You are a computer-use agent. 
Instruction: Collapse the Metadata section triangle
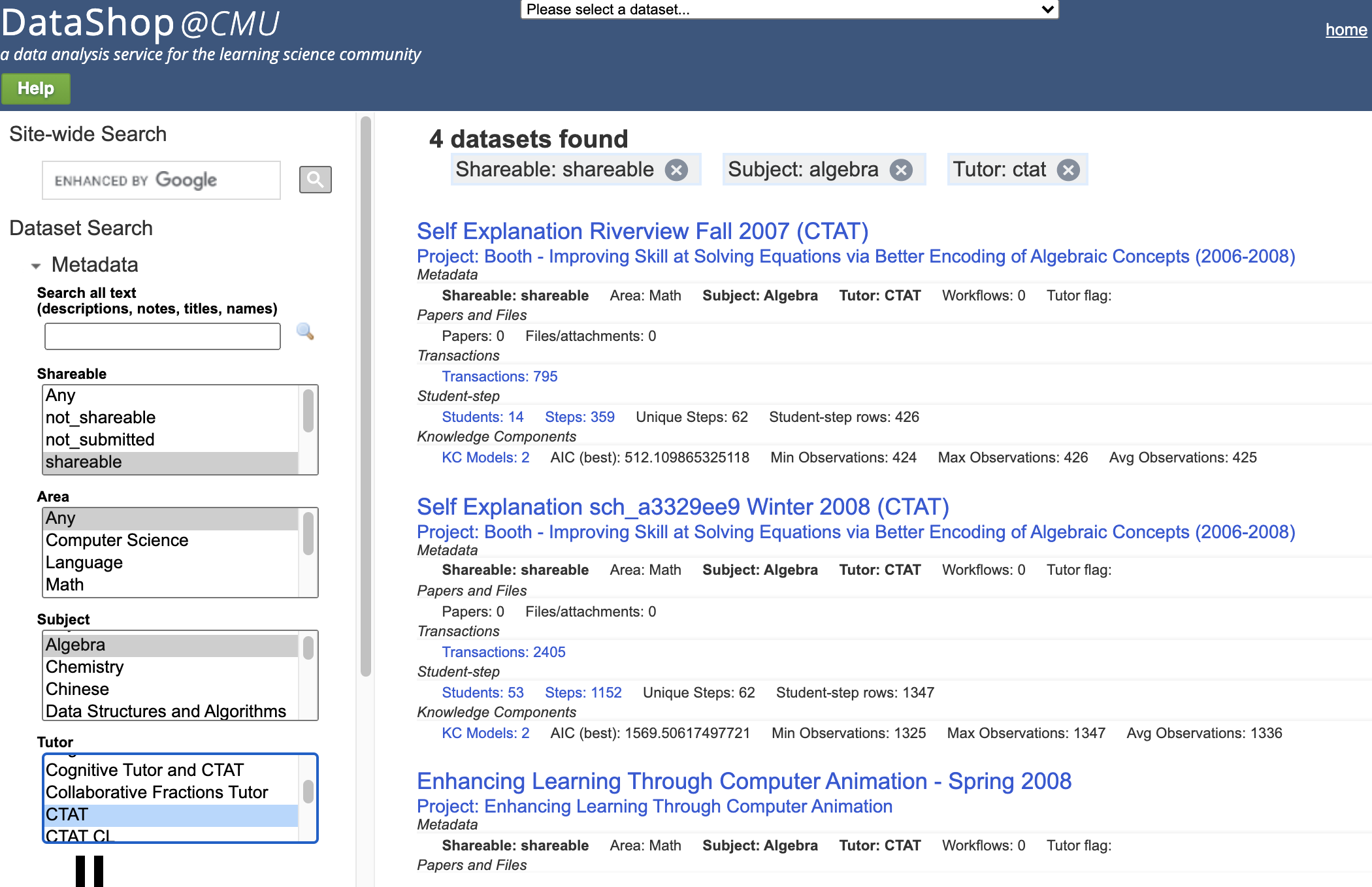[36, 266]
